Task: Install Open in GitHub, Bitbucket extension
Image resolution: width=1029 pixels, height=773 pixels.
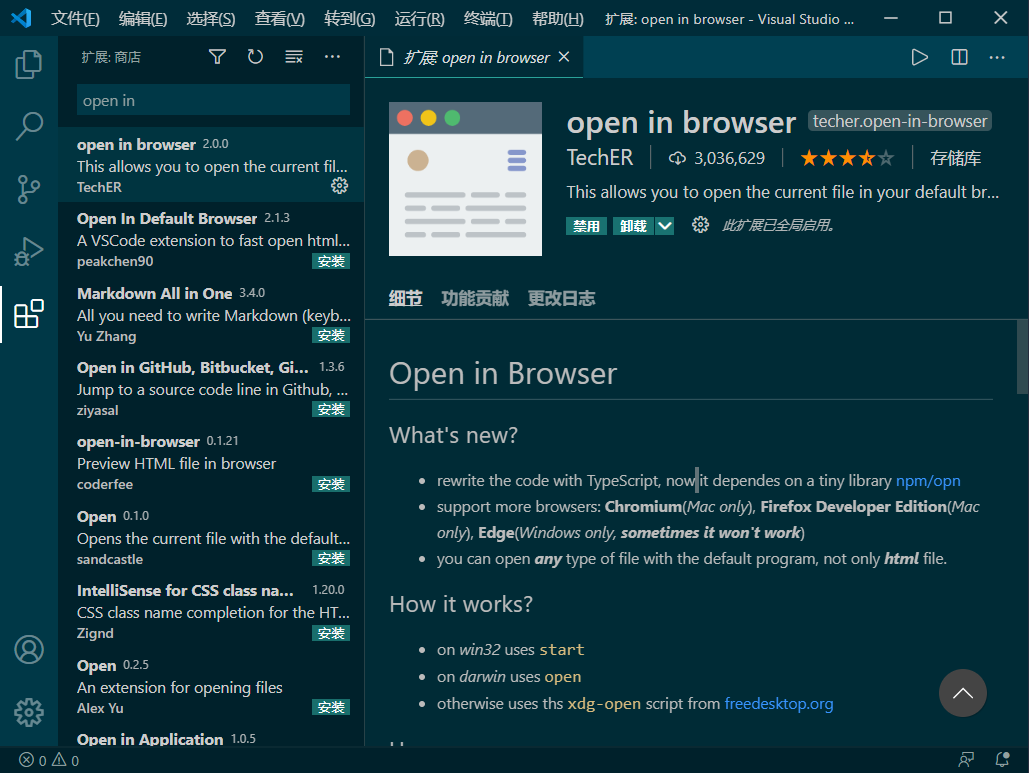Action: pyautogui.click(x=331, y=409)
